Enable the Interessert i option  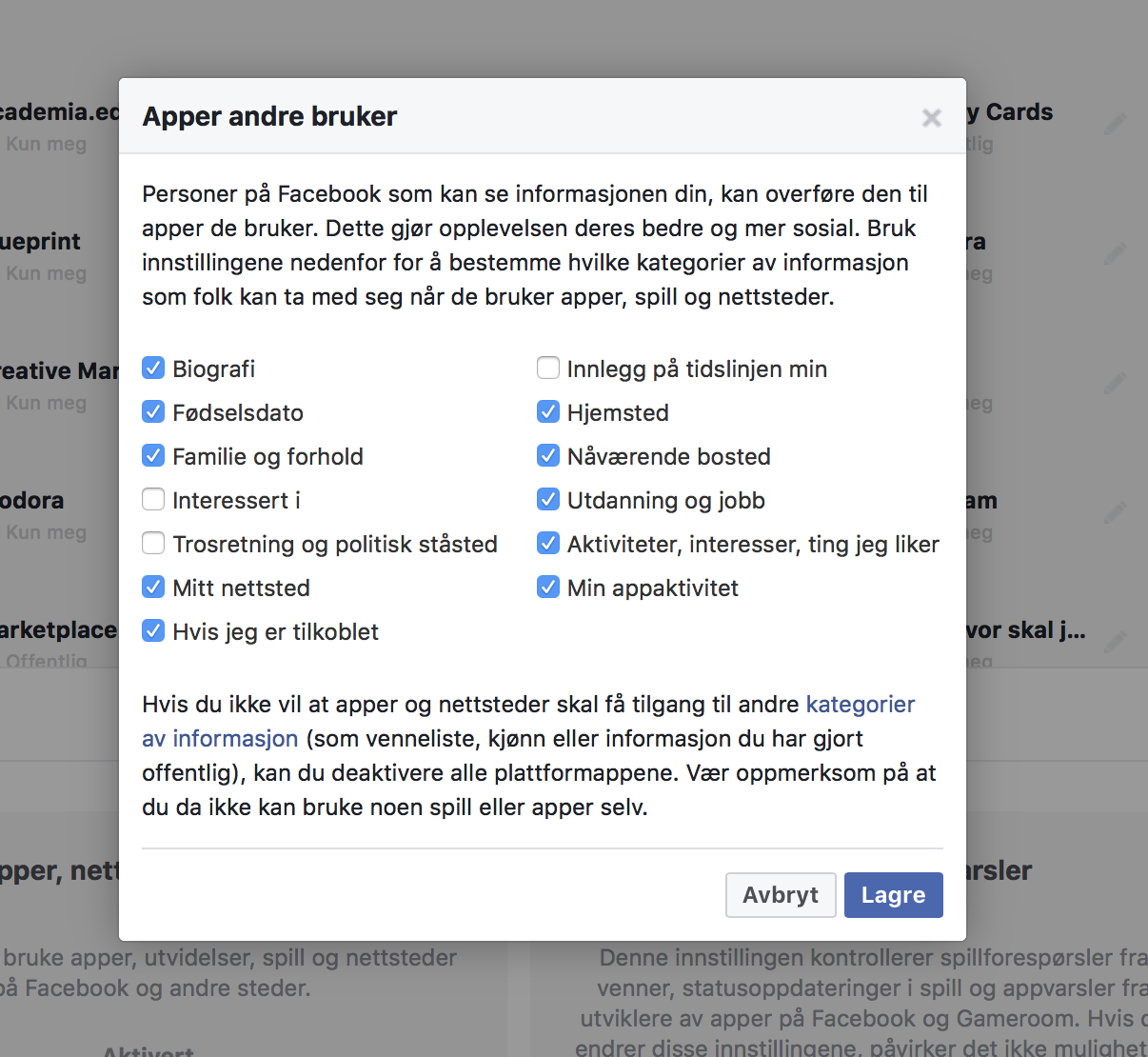153,499
